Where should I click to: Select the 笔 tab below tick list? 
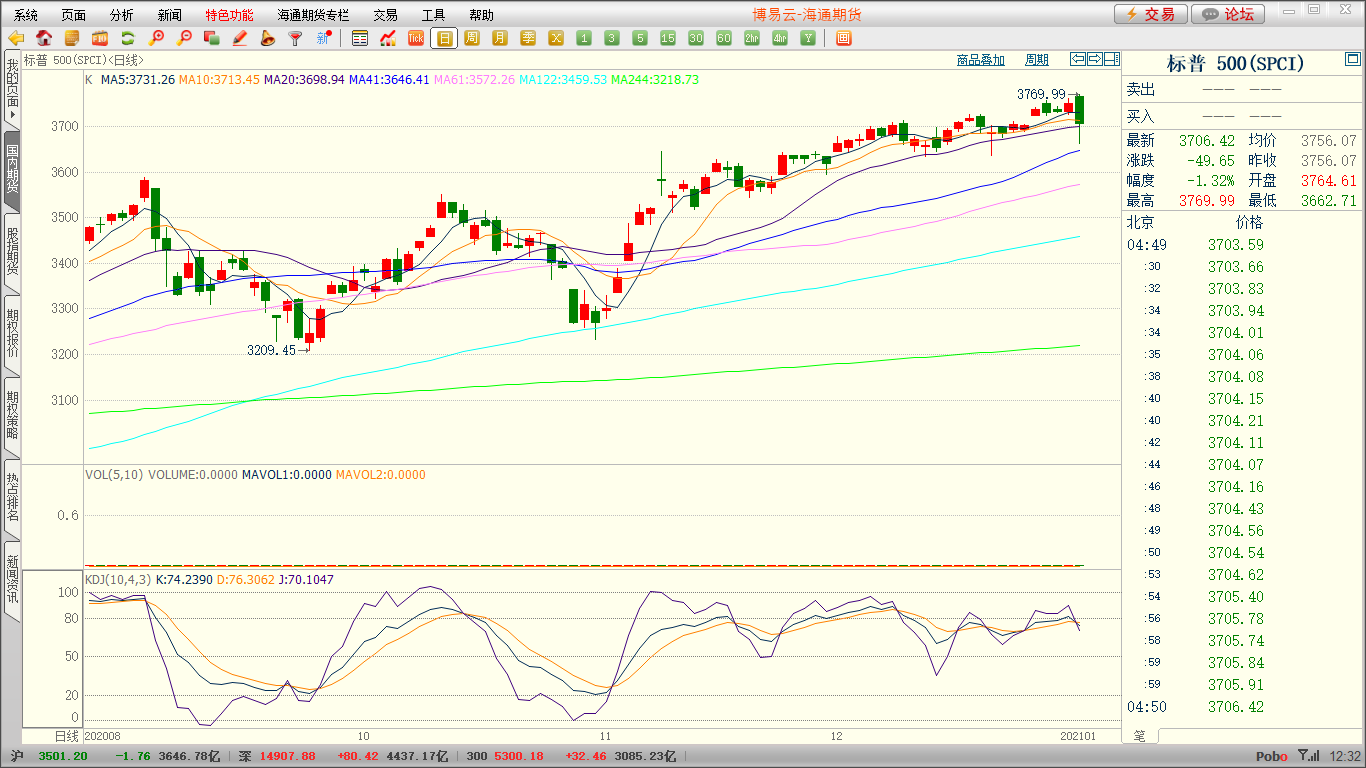(1140, 736)
